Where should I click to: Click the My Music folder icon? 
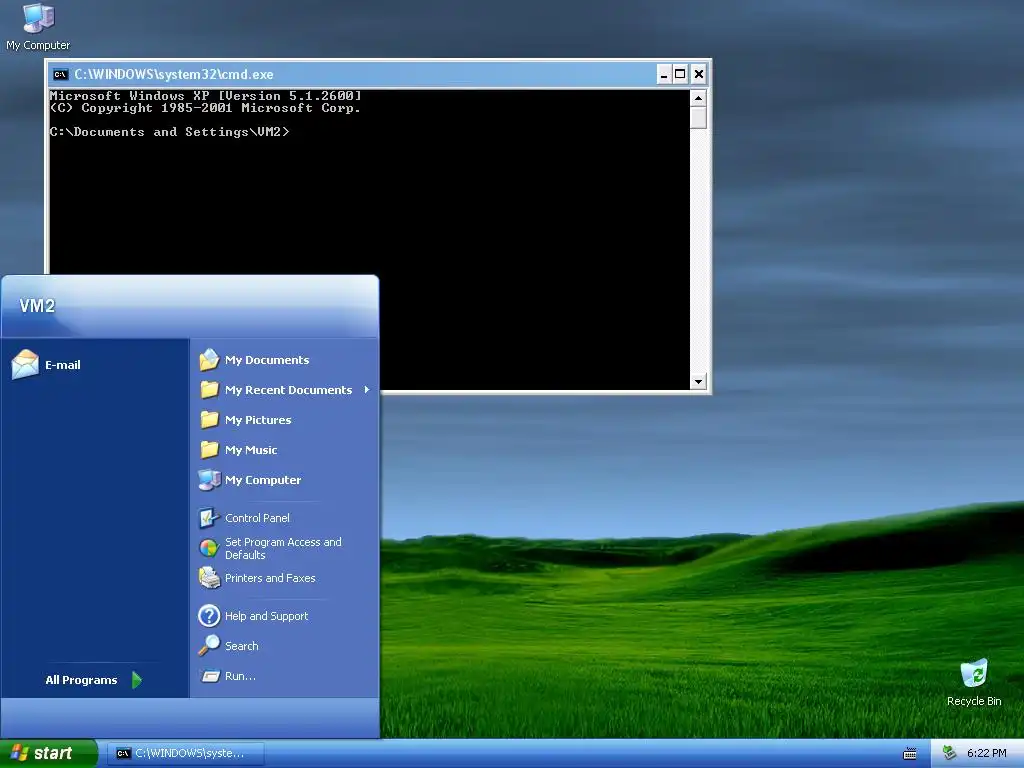coord(209,450)
